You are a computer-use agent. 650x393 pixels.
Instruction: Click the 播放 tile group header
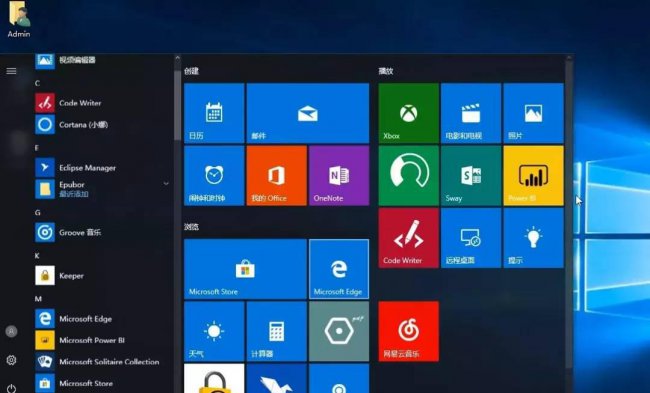tap(386, 71)
